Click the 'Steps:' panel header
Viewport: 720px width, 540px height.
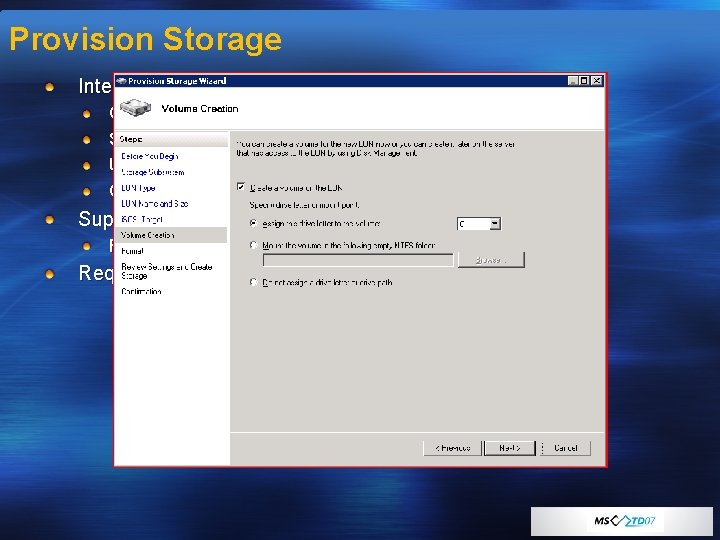171,139
